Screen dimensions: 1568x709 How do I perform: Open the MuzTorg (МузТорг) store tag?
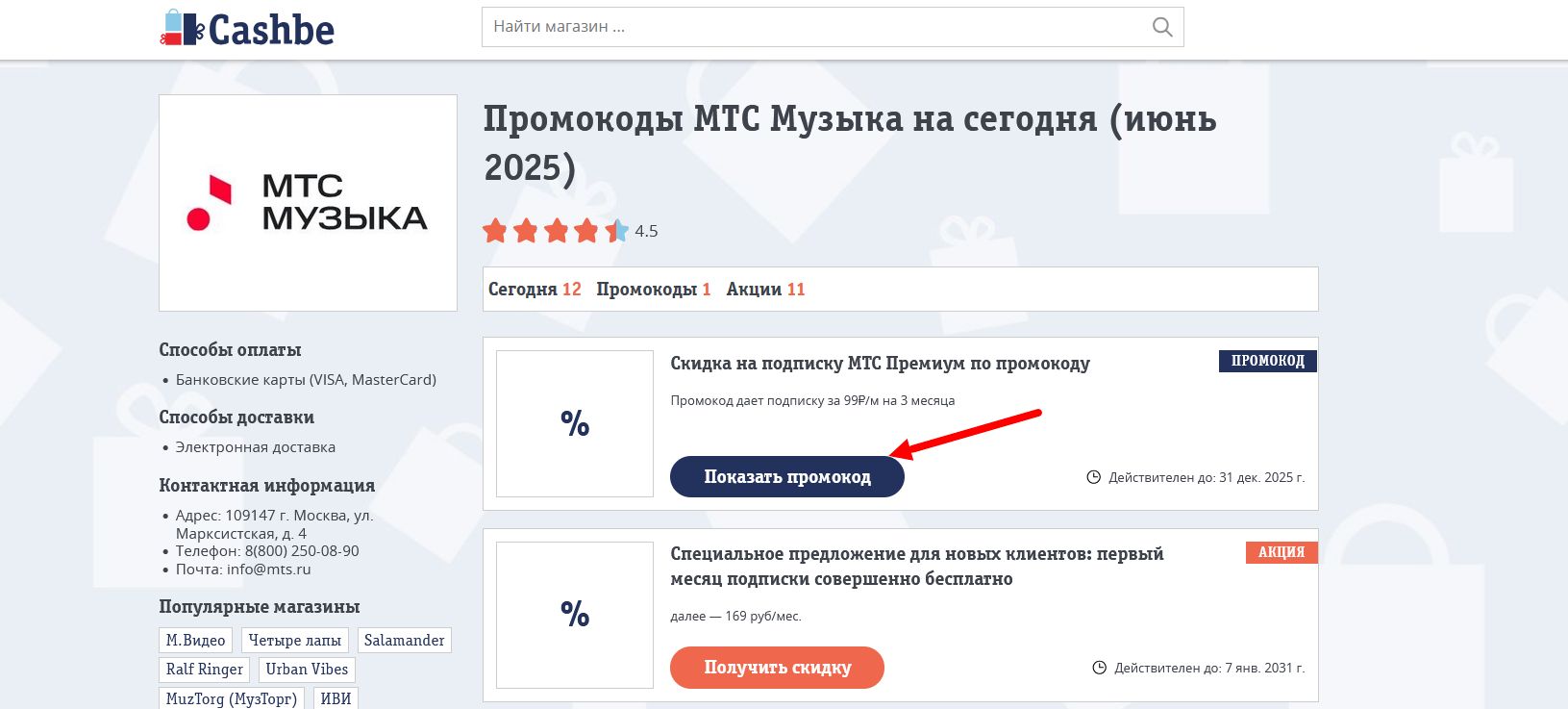click(x=232, y=698)
